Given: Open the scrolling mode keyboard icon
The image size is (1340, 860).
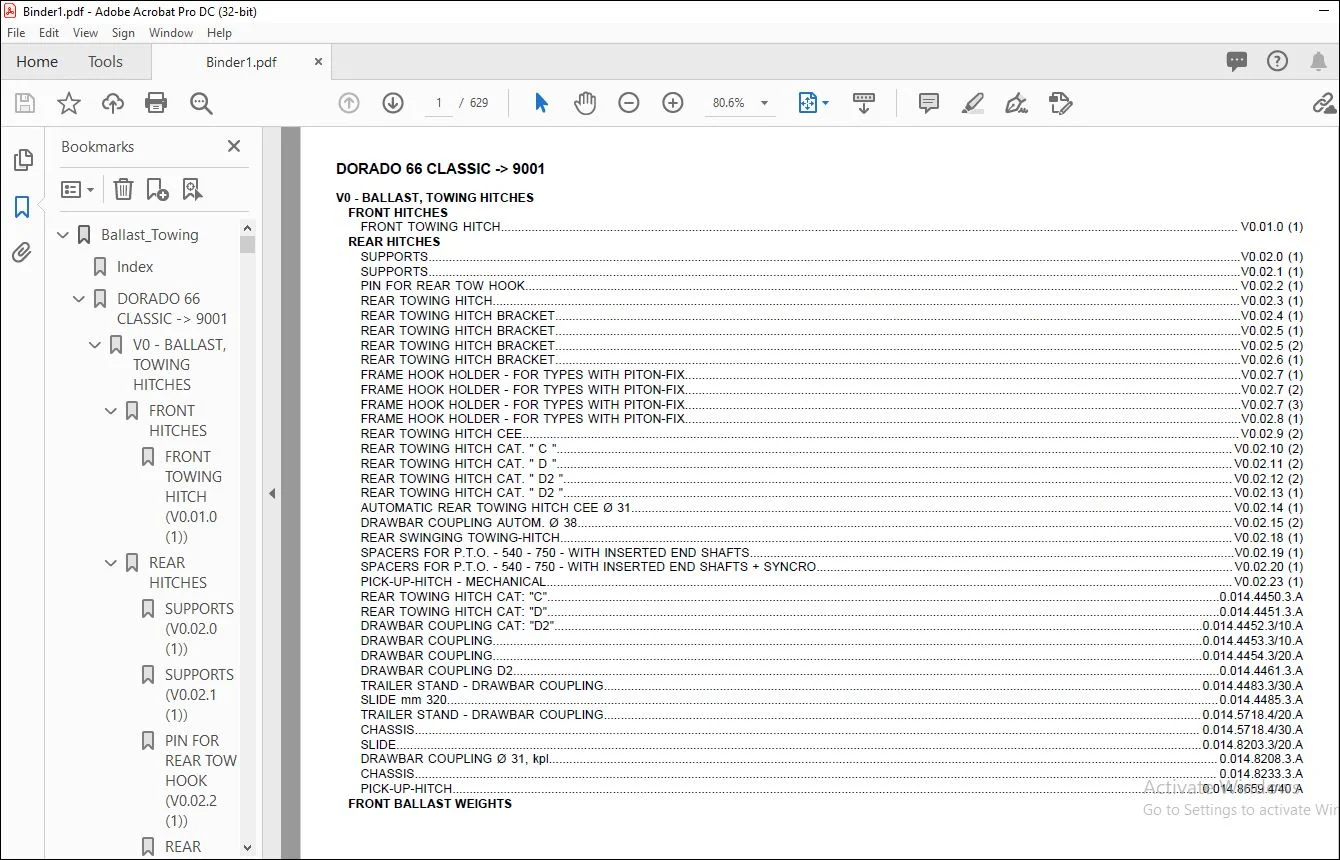Looking at the screenshot, I should (864, 103).
